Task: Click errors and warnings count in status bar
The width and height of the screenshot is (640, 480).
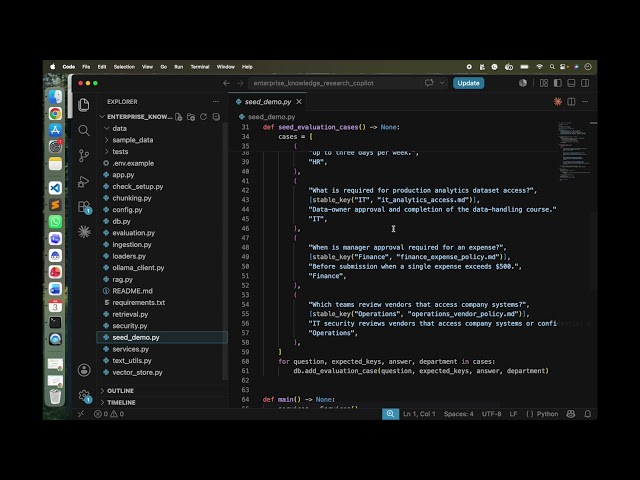Action: [x=109, y=414]
